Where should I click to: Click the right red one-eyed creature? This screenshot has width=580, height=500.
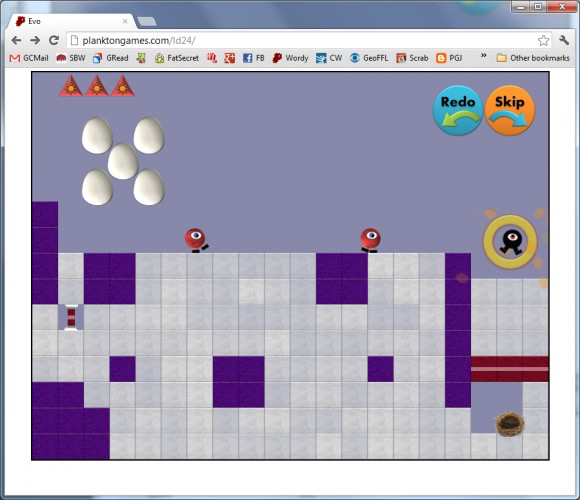pyautogui.click(x=370, y=240)
